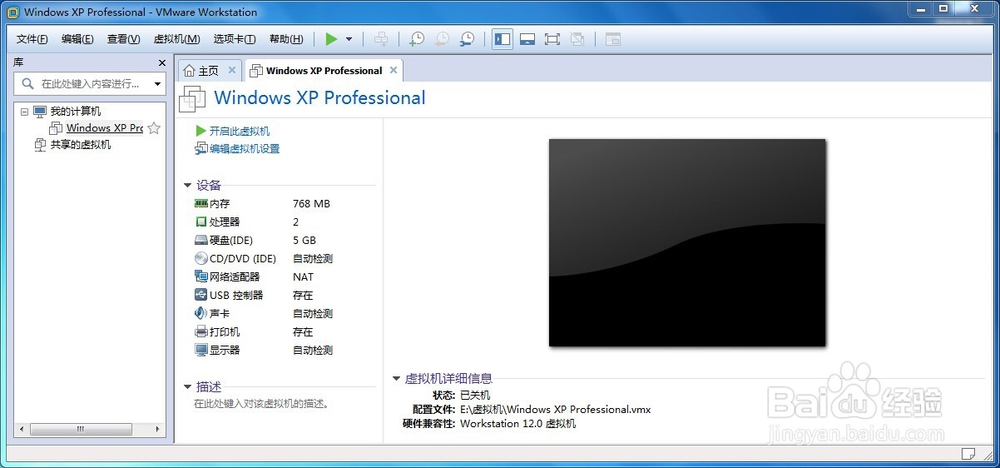
Task: Click the 打印机 printer device icon
Action: click(201, 332)
